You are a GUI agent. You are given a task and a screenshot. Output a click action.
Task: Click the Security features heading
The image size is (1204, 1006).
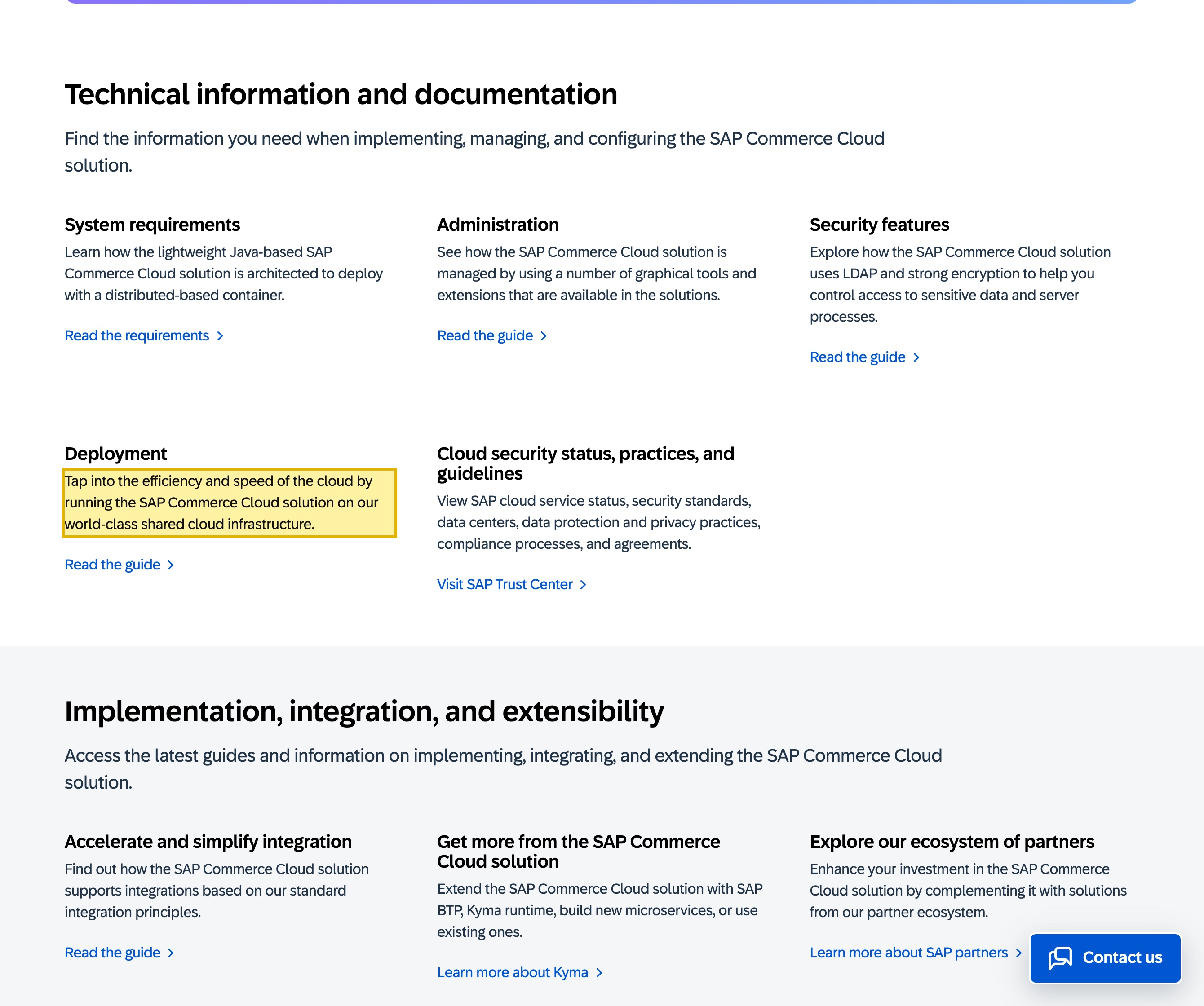(879, 225)
